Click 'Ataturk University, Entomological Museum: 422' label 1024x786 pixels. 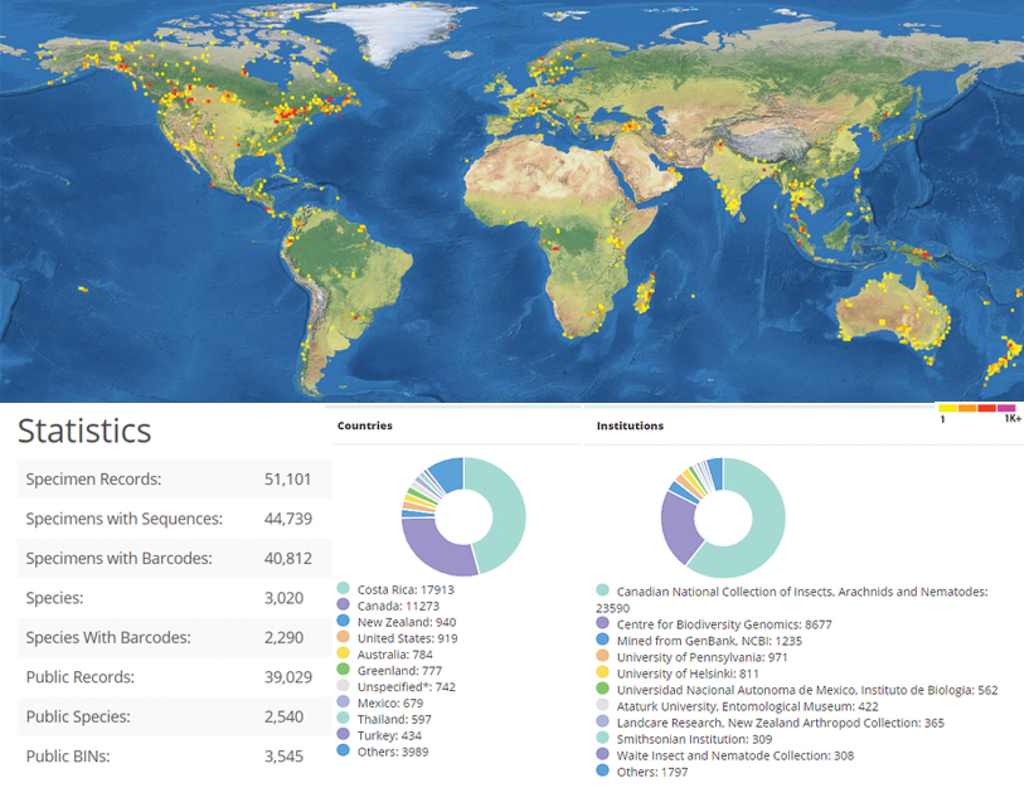tap(747, 706)
